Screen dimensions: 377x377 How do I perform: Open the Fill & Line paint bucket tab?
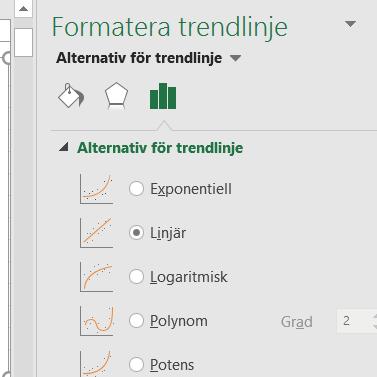pos(71,96)
